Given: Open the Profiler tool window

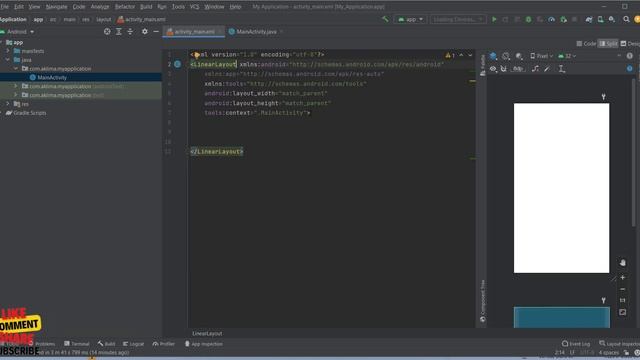Looking at the screenshot, I should [163, 344].
